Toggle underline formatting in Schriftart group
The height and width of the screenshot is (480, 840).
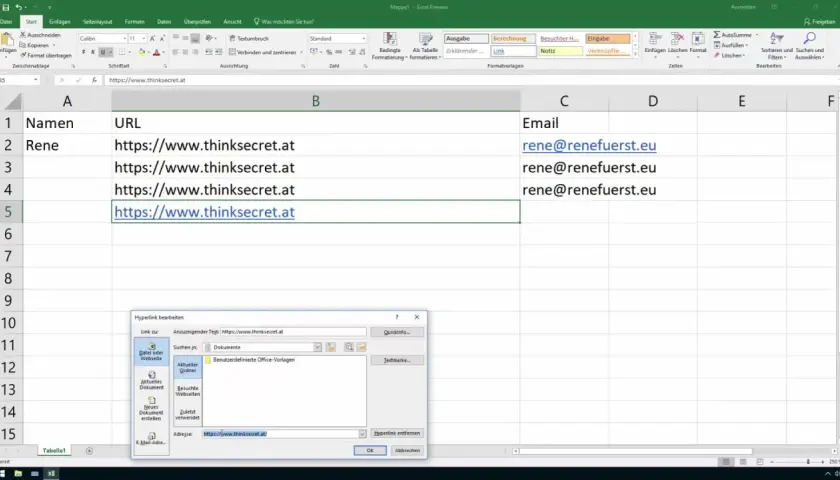[x=102, y=52]
